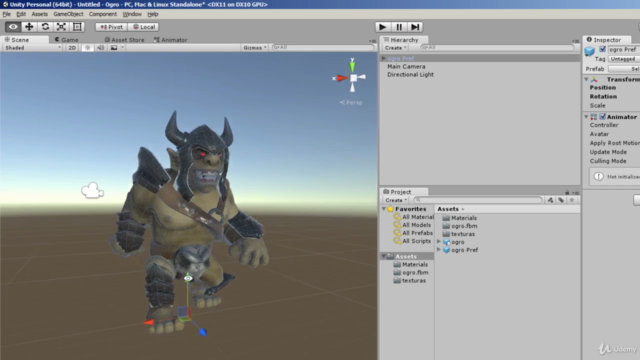Start Play mode
Image resolution: width=640 pixels, height=360 pixels.
[x=382, y=27]
